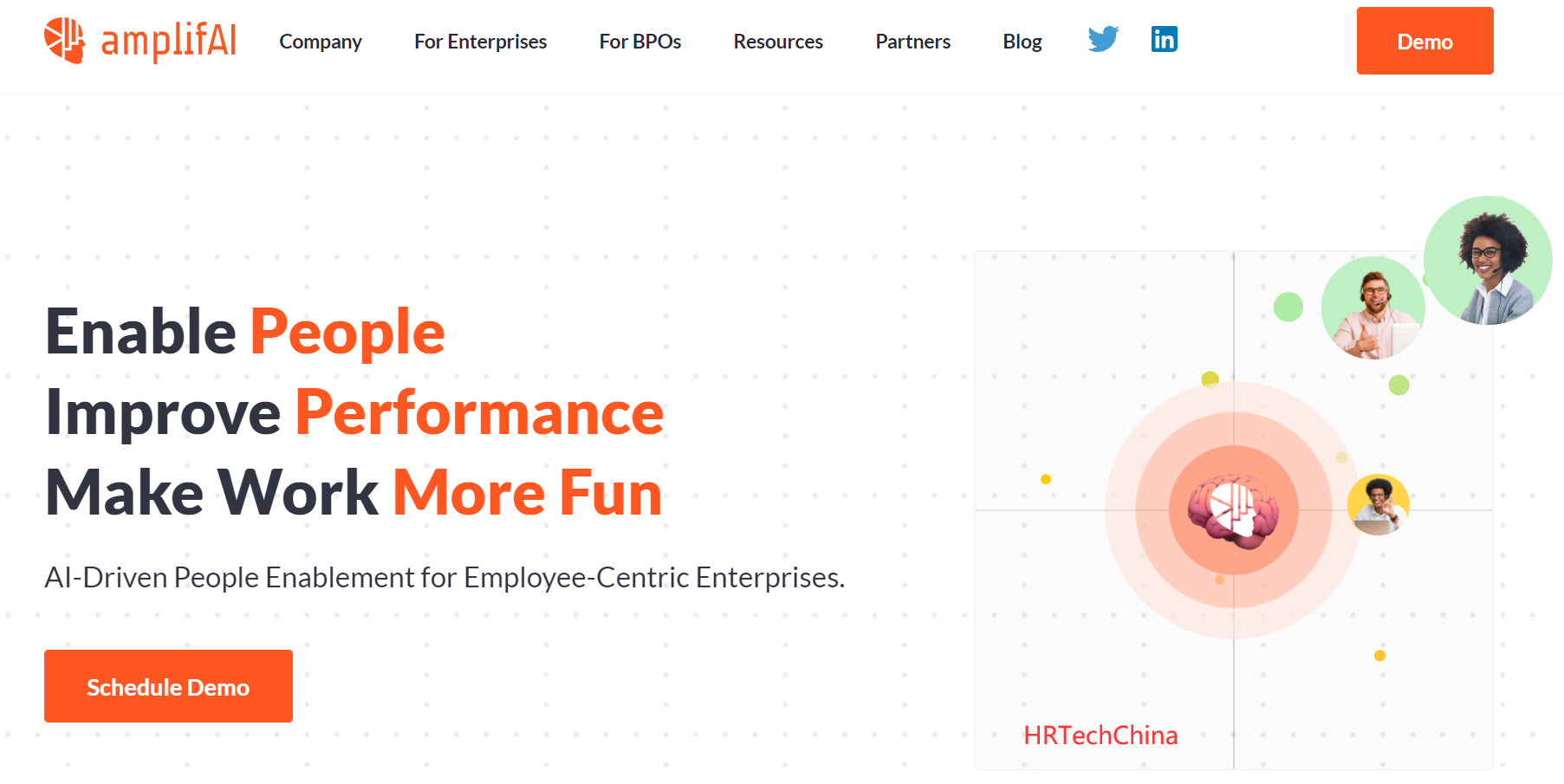
Task: Open the Twitter bird icon link
Action: [x=1103, y=39]
